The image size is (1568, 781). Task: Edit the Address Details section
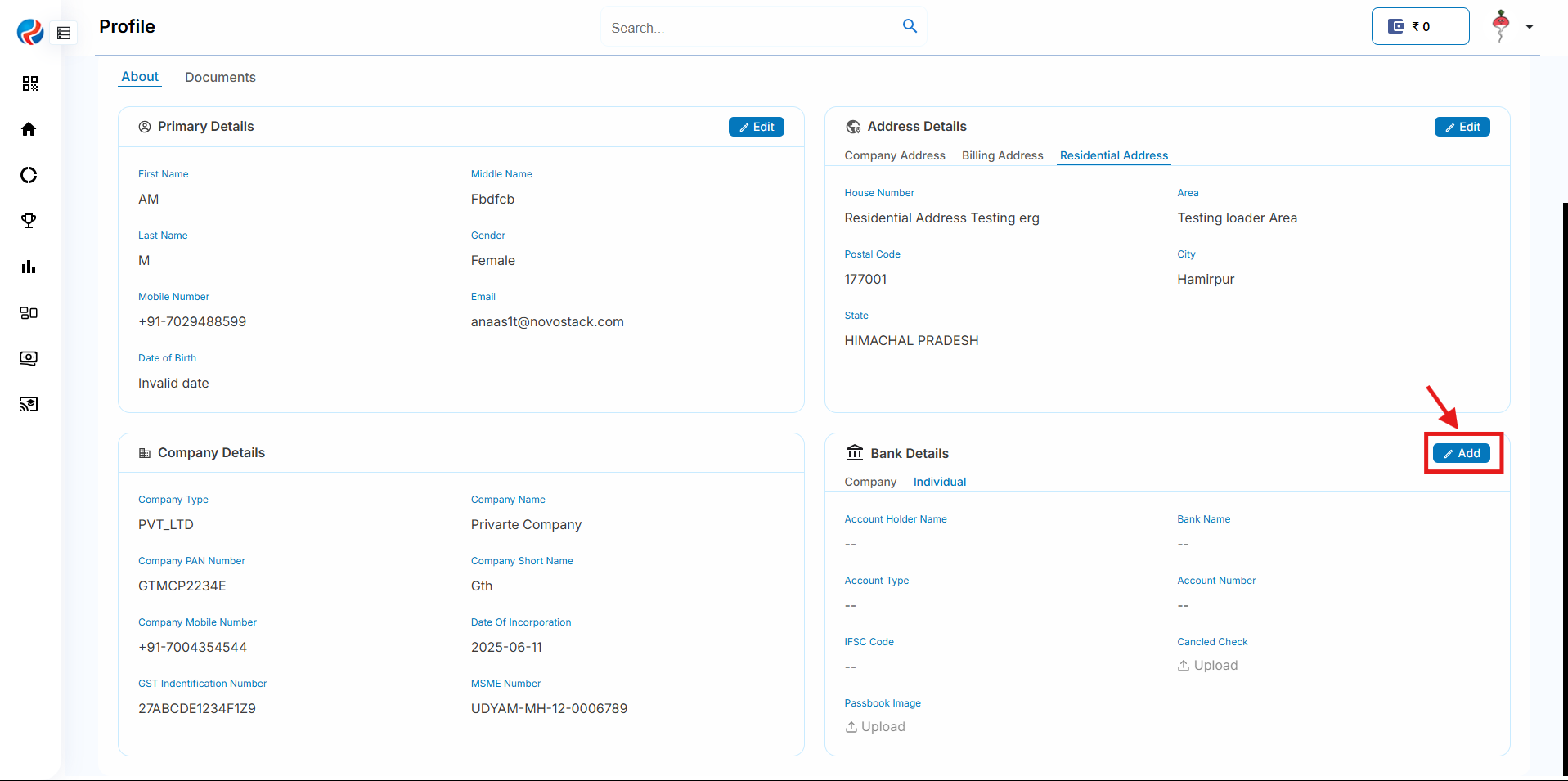(x=1462, y=127)
